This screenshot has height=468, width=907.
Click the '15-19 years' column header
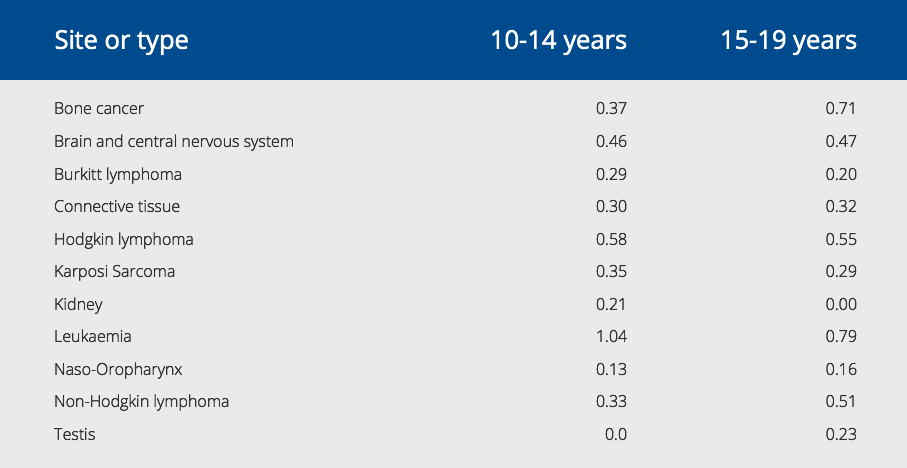788,40
